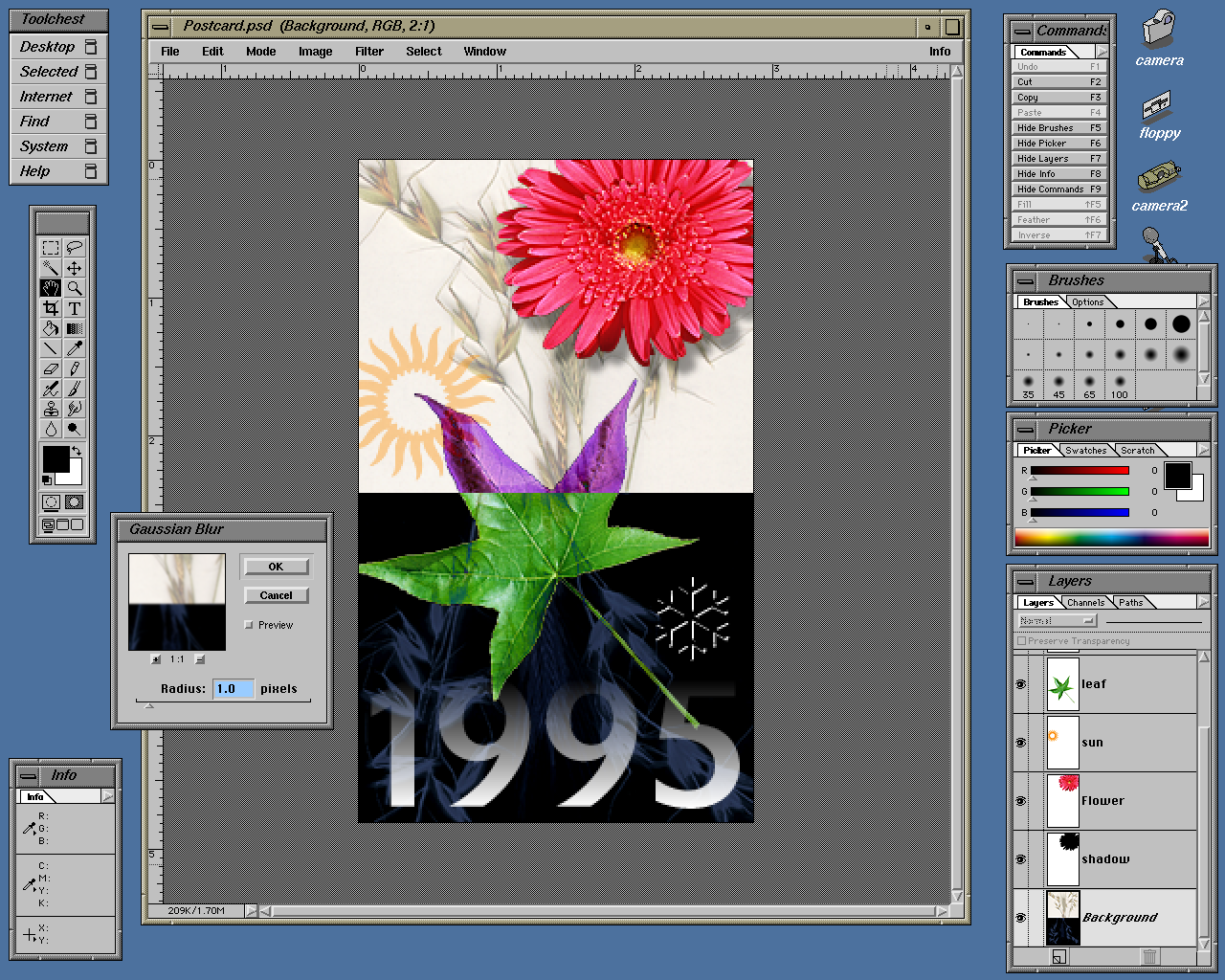This screenshot has height=980, width=1225.
Task: Open the layer blending mode dropdown
Action: point(1057,621)
